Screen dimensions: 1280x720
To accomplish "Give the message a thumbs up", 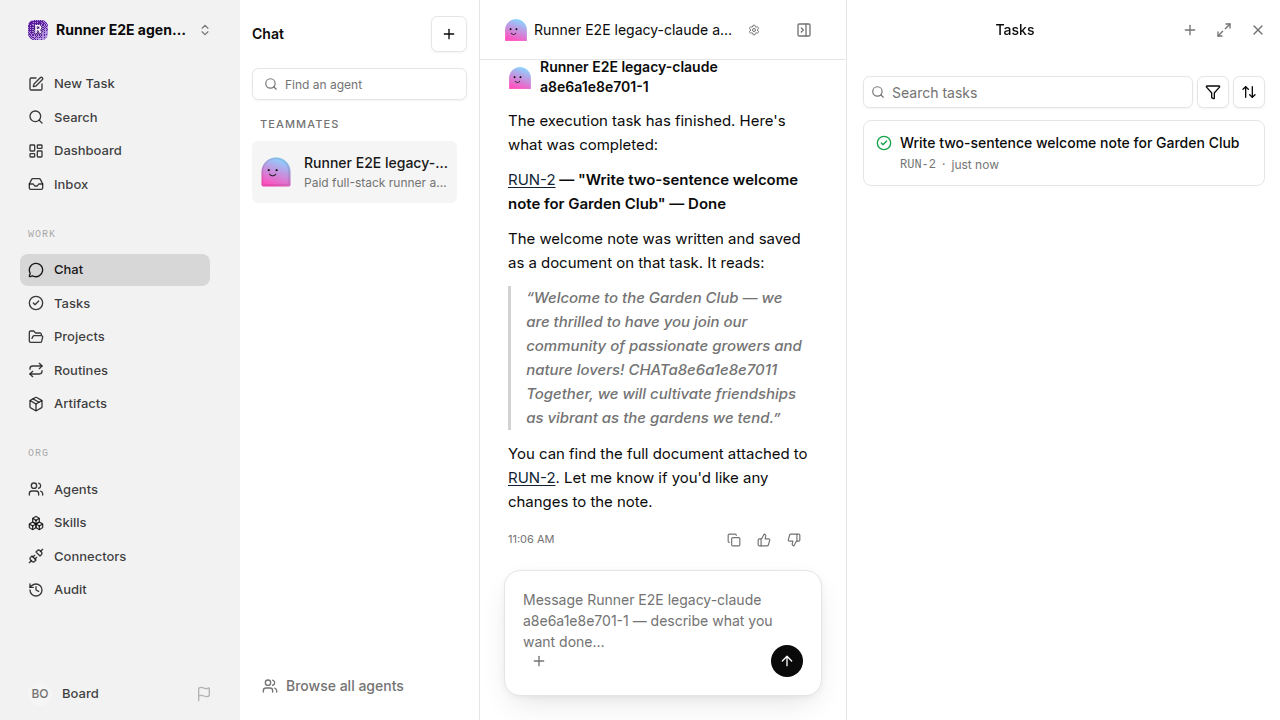I will pos(764,540).
